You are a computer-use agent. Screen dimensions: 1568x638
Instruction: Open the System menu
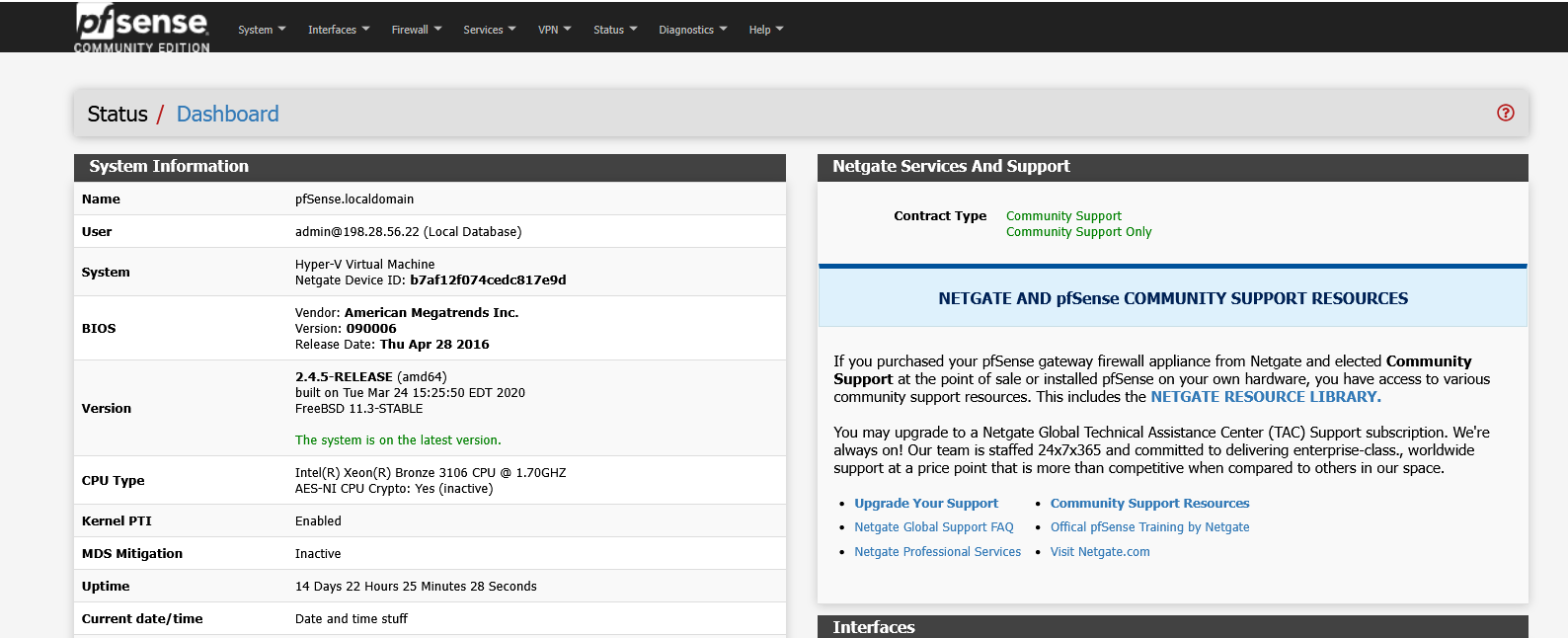[x=262, y=30]
